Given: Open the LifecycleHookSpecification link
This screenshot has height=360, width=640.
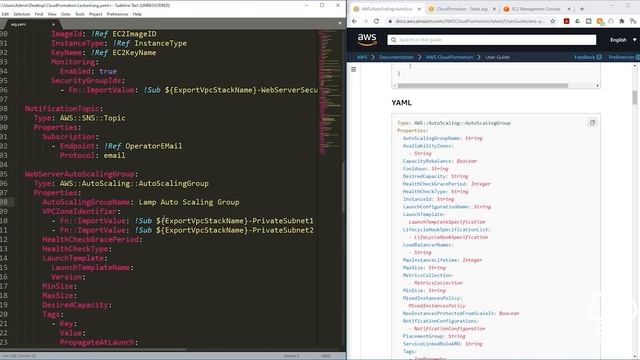Looking at the screenshot, I should pyautogui.click(x=451, y=237).
